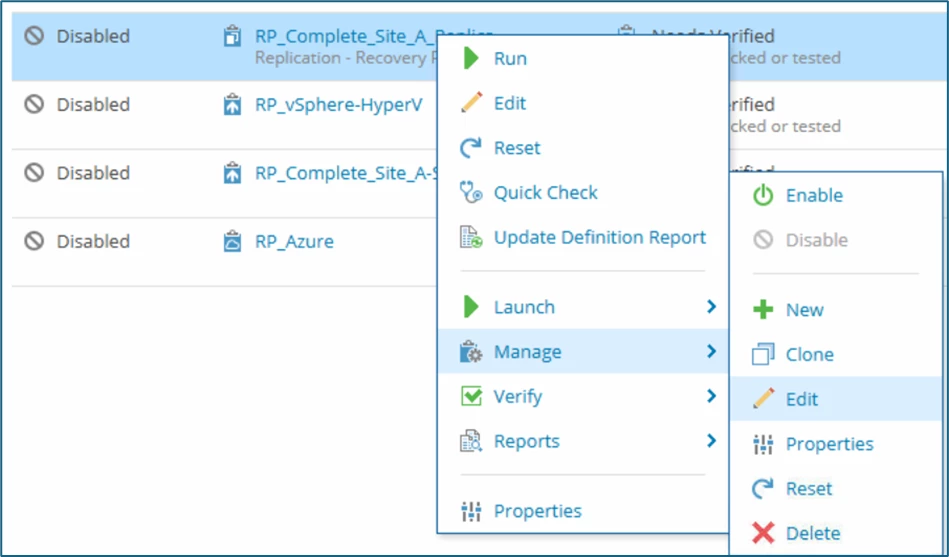Open the RP_Azure recovery plan link

tap(294, 241)
